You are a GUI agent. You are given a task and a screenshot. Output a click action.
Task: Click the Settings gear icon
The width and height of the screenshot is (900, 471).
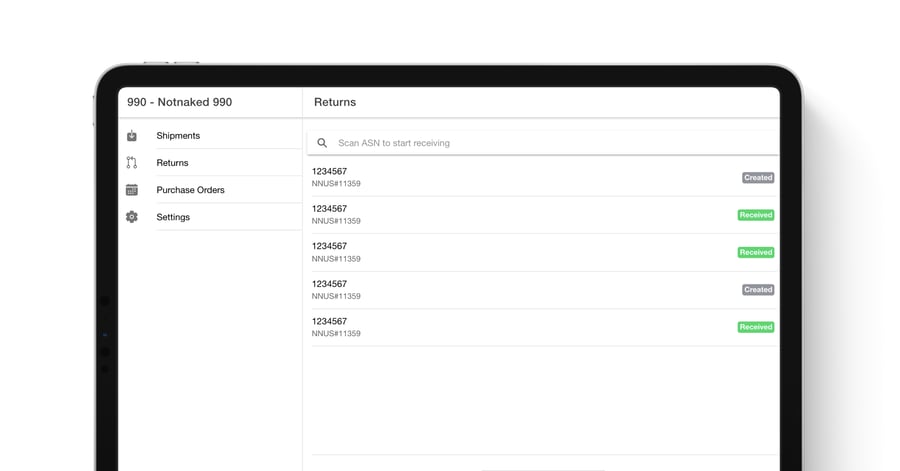[132, 217]
